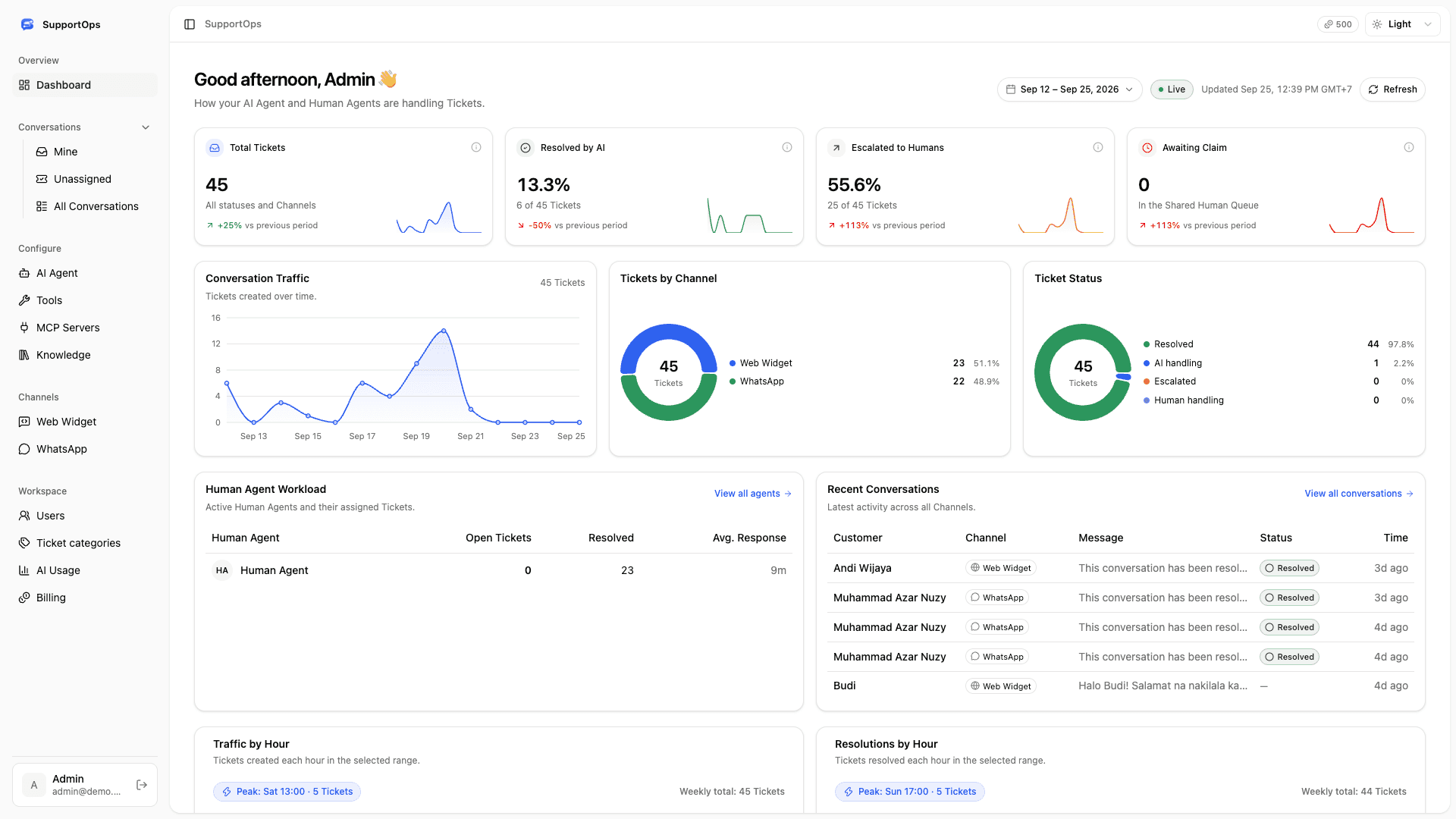Open the AI Usage page

point(85,570)
